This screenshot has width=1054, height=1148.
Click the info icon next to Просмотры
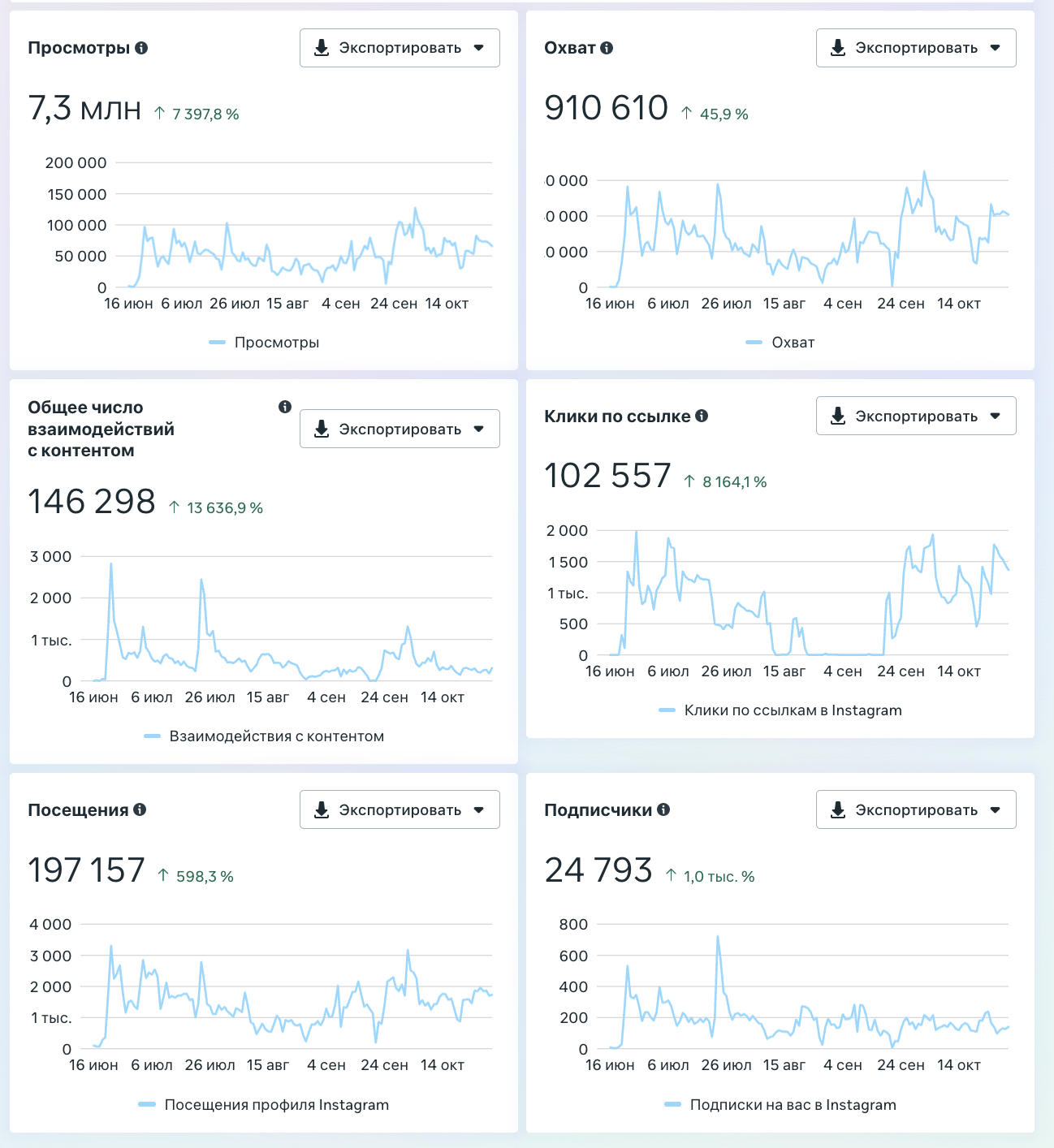141,48
